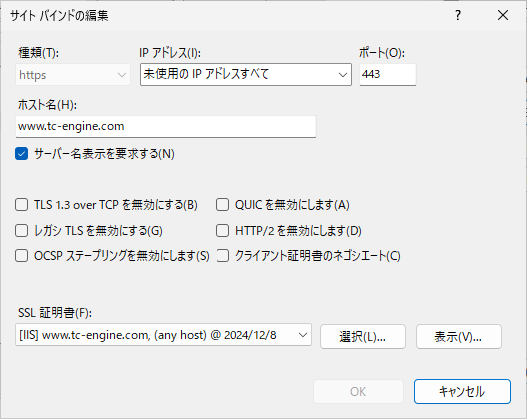Expand the IP アドレス combo box
Screen dimensions: 527x419
[x=246, y=74]
